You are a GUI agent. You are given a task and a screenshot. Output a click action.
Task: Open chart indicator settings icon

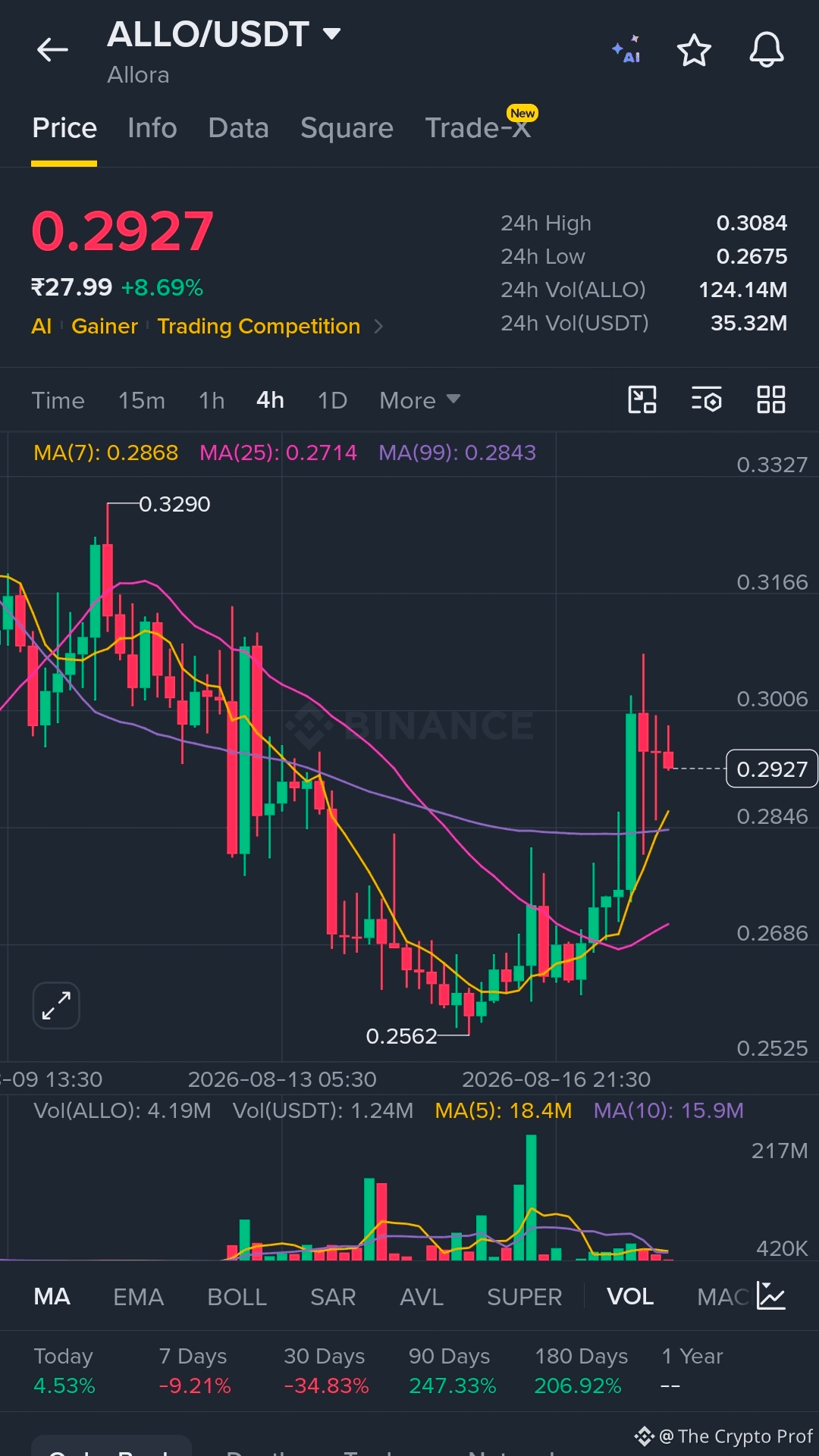point(707,399)
